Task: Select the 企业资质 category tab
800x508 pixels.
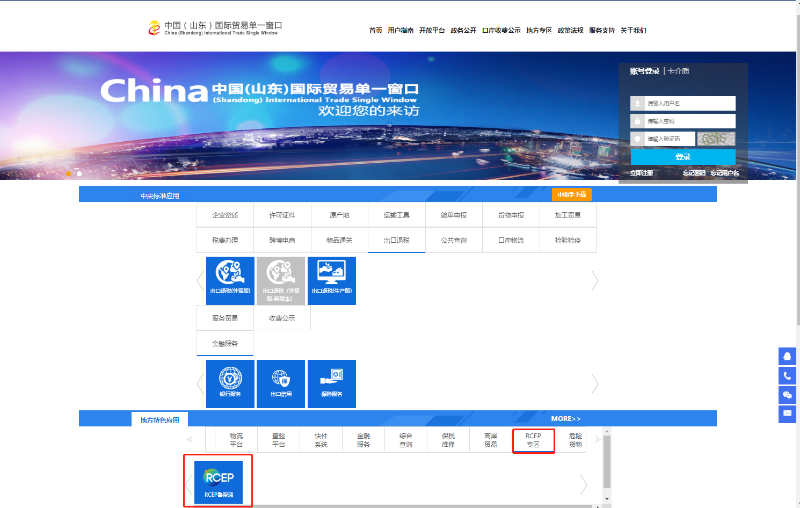Action: (x=225, y=215)
